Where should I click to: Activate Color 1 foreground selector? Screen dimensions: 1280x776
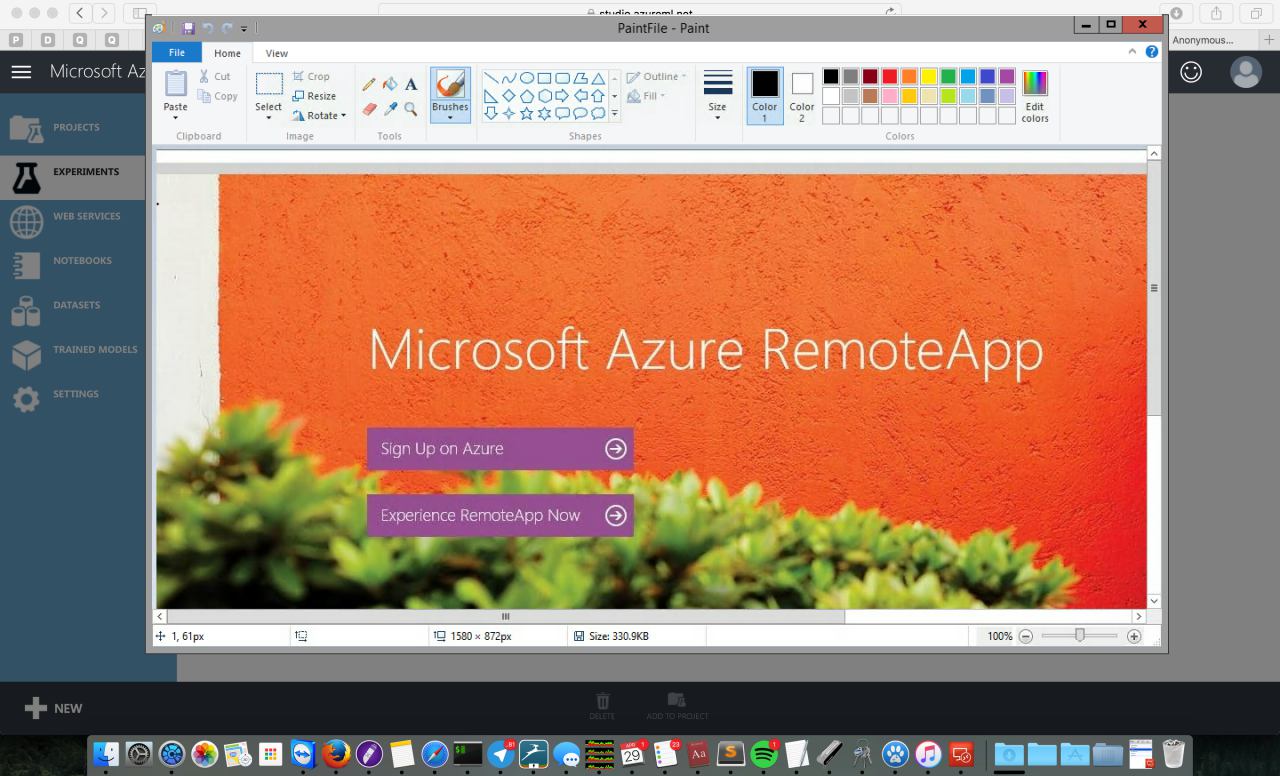765,96
